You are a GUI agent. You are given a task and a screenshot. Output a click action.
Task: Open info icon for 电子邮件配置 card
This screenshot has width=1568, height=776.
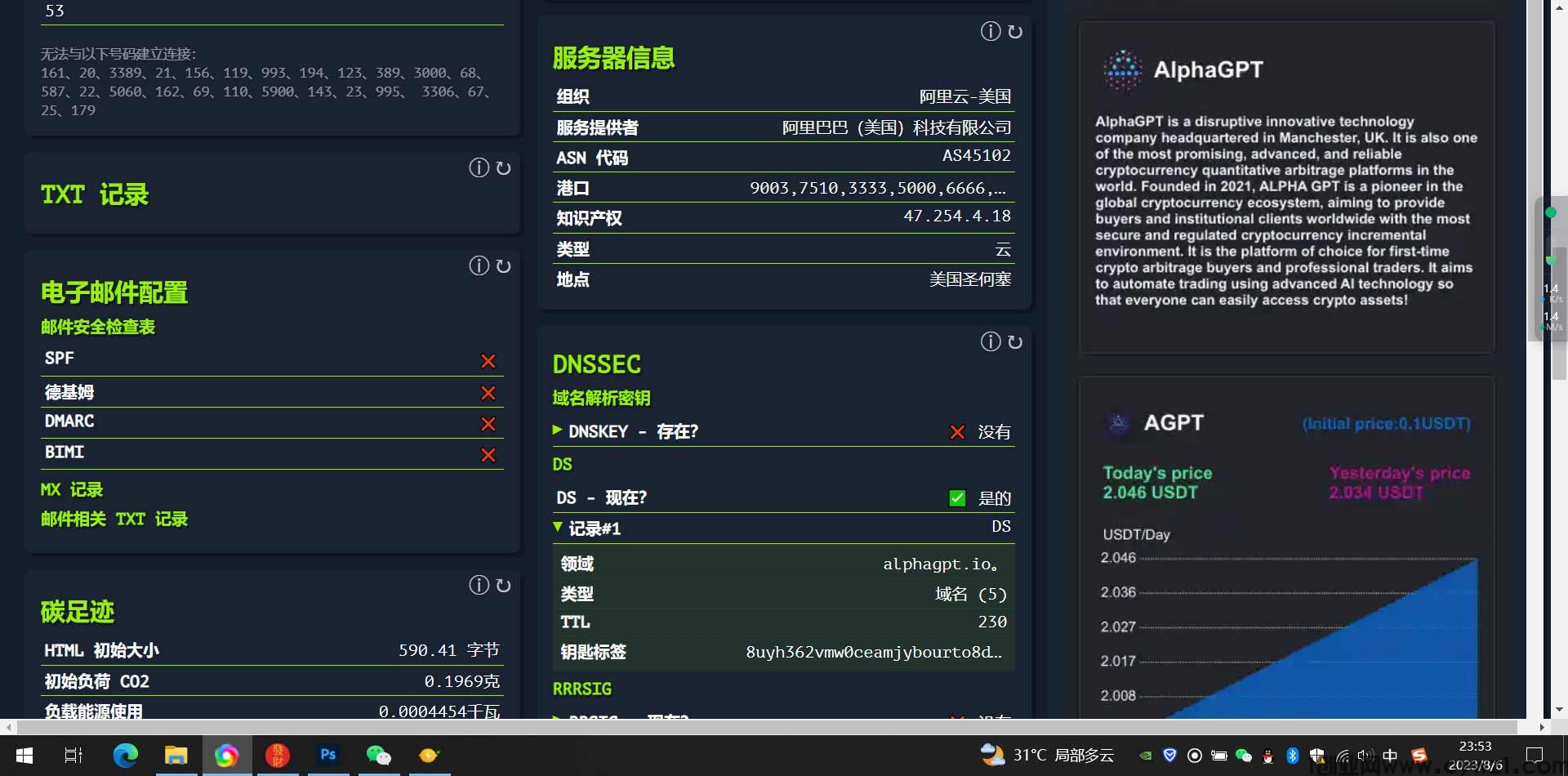tap(479, 265)
